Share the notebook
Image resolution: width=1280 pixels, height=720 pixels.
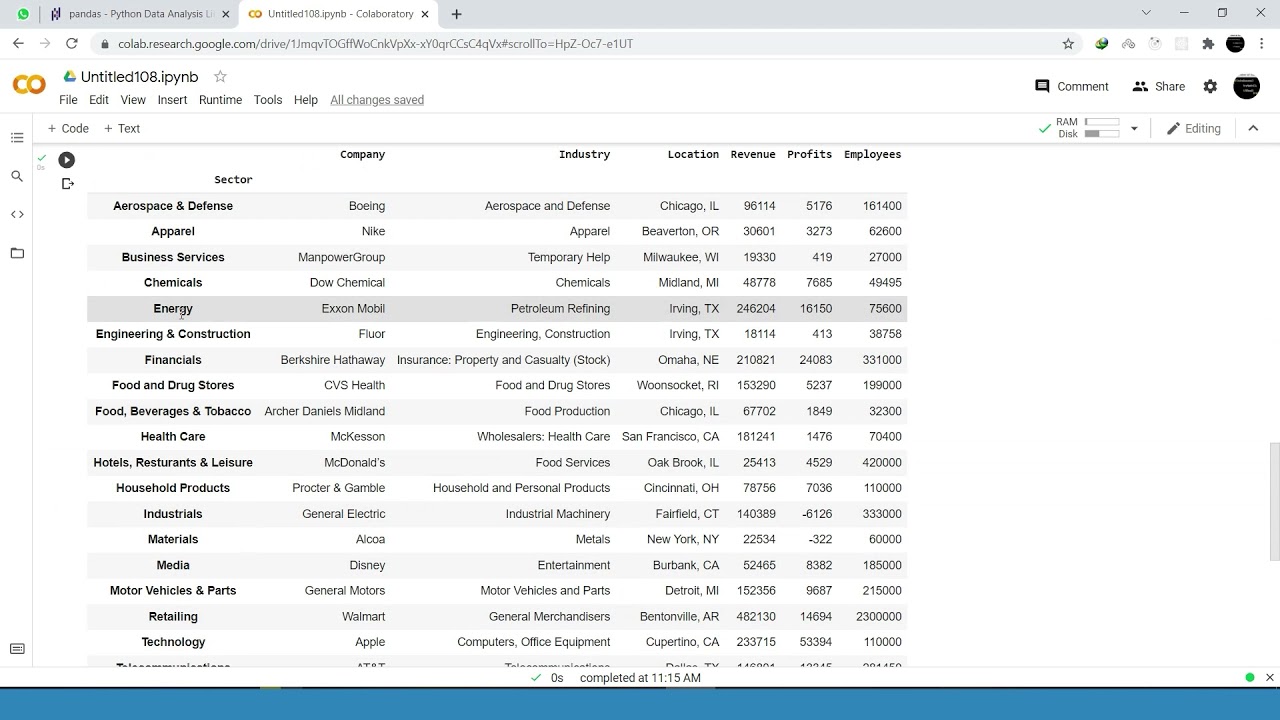click(x=1158, y=87)
